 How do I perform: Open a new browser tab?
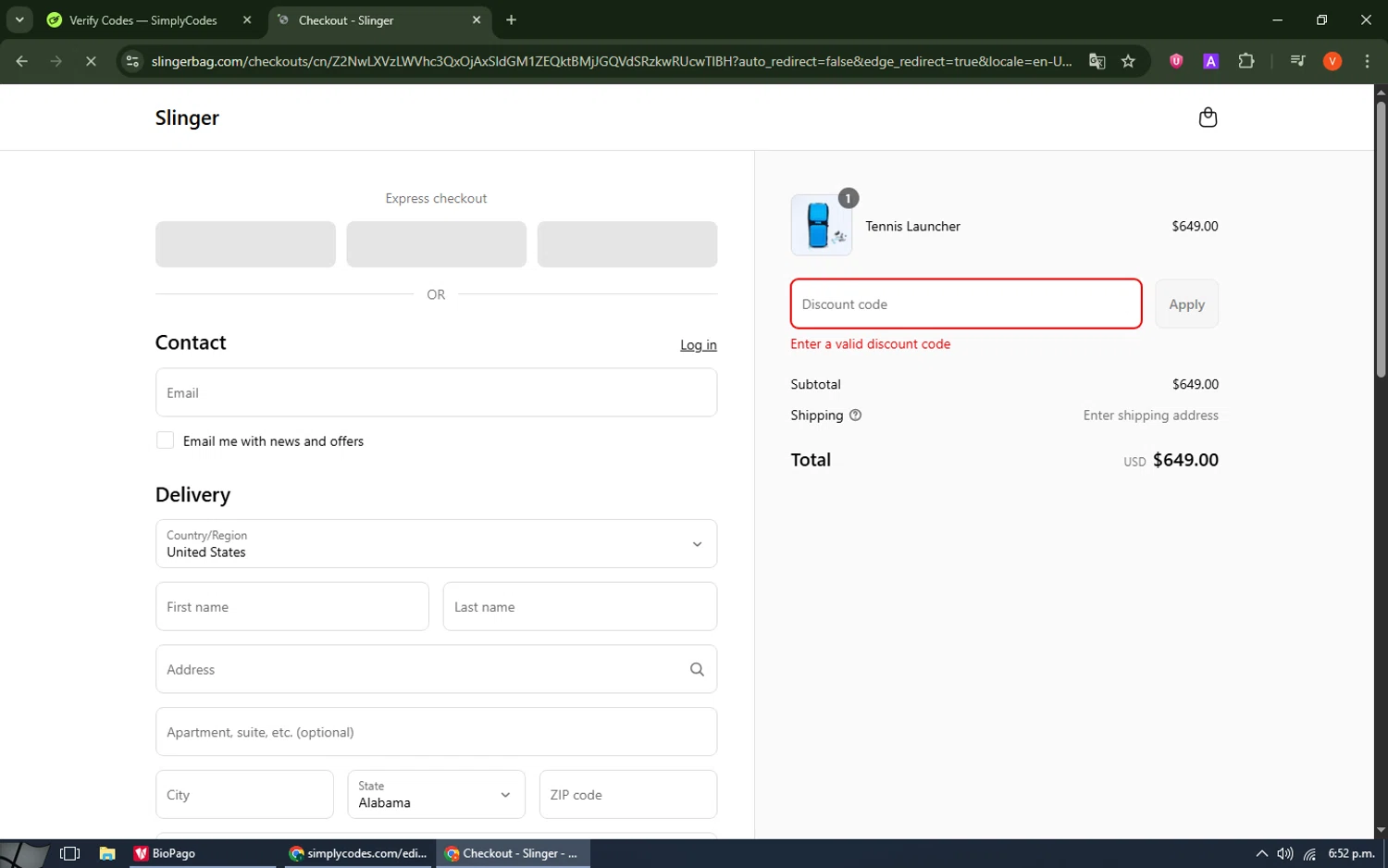coord(511,20)
